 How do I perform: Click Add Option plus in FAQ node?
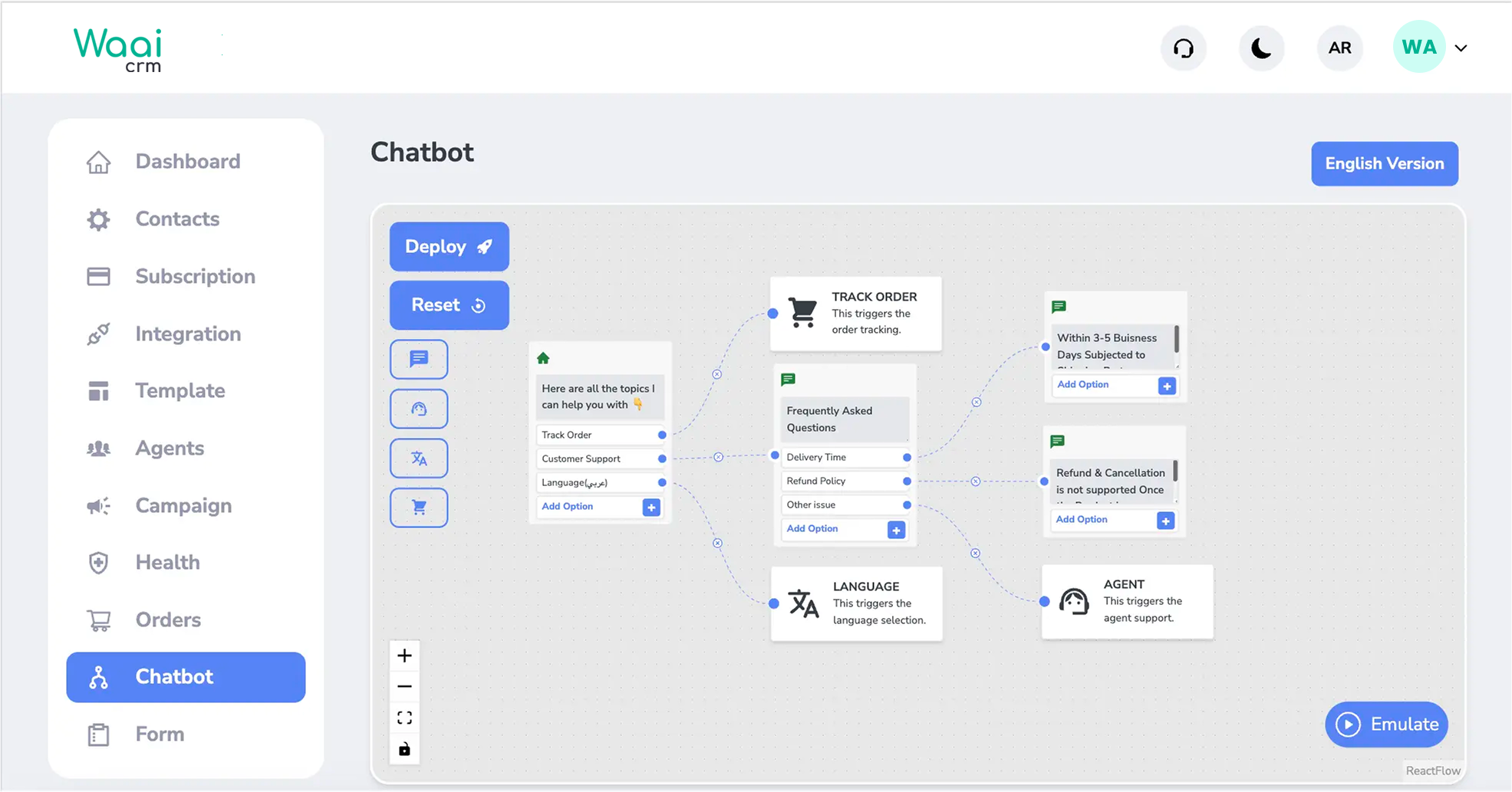point(896,530)
